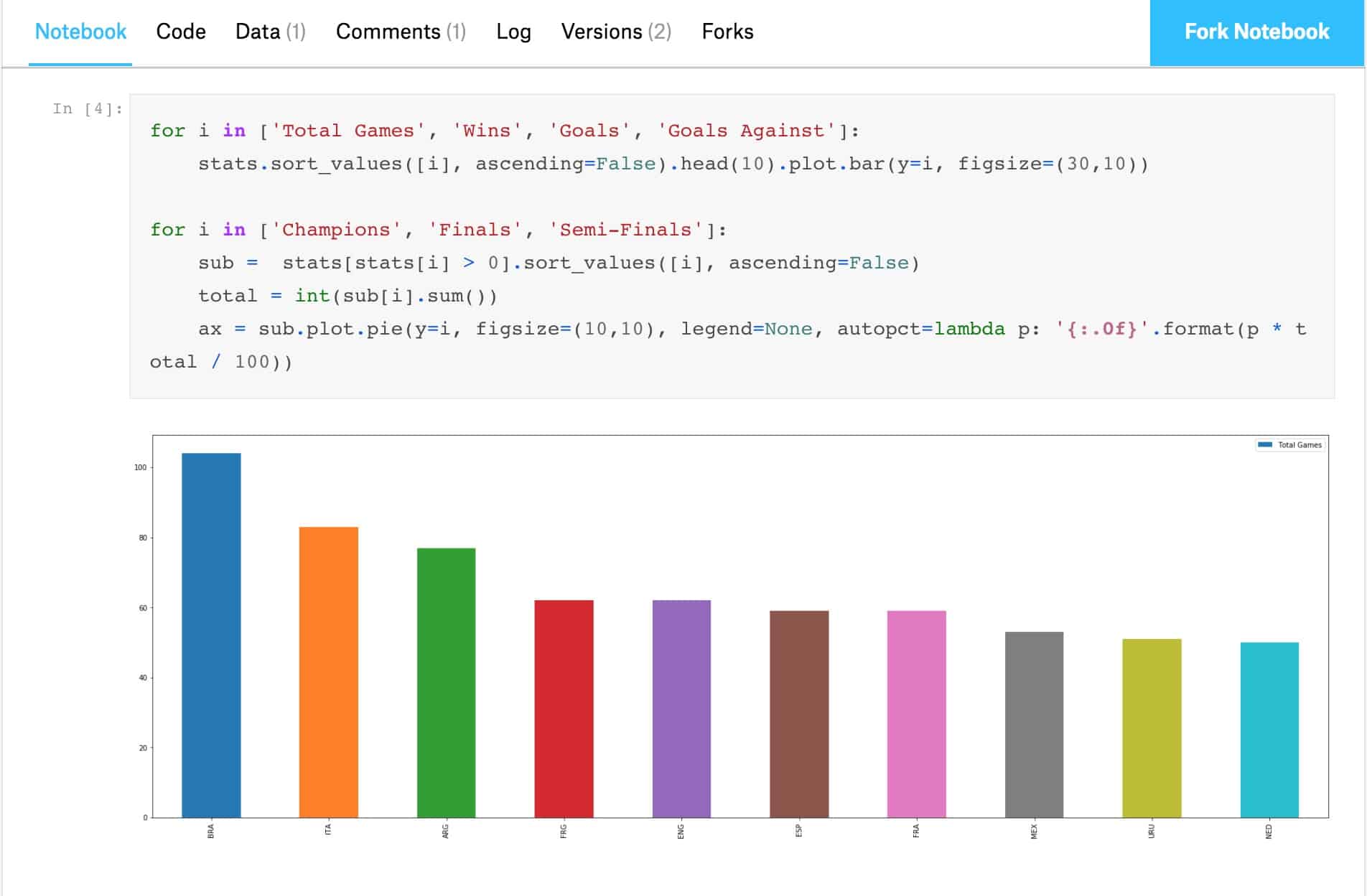
Task: Click the green ARG bar
Action: click(447, 682)
